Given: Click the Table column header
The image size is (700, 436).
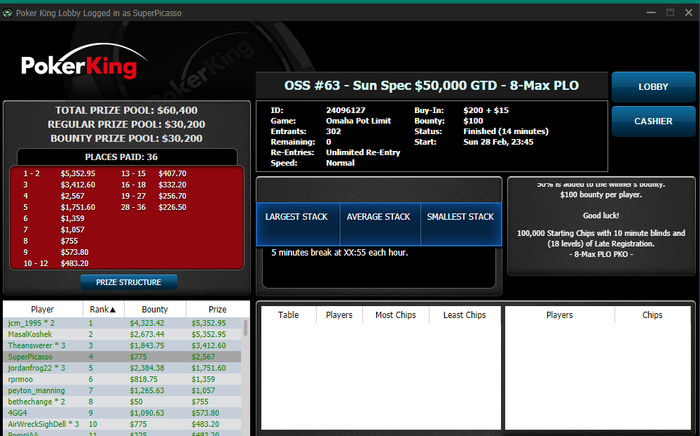Looking at the screenshot, I should pyautogui.click(x=288, y=315).
